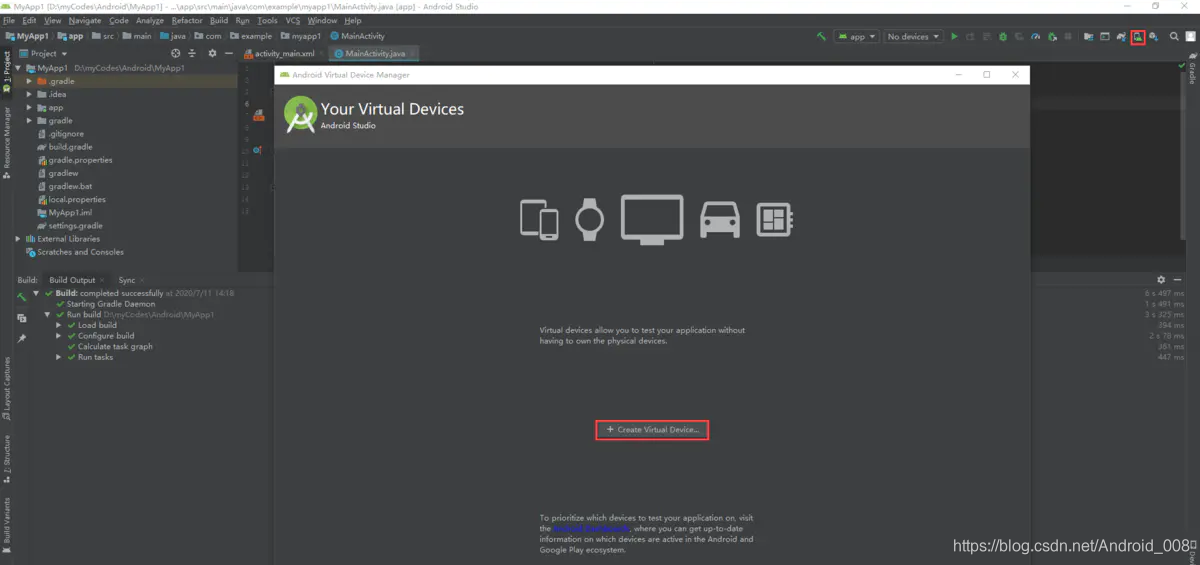Open the app run configuration dropdown
This screenshot has width=1200, height=565.
[x=857, y=37]
